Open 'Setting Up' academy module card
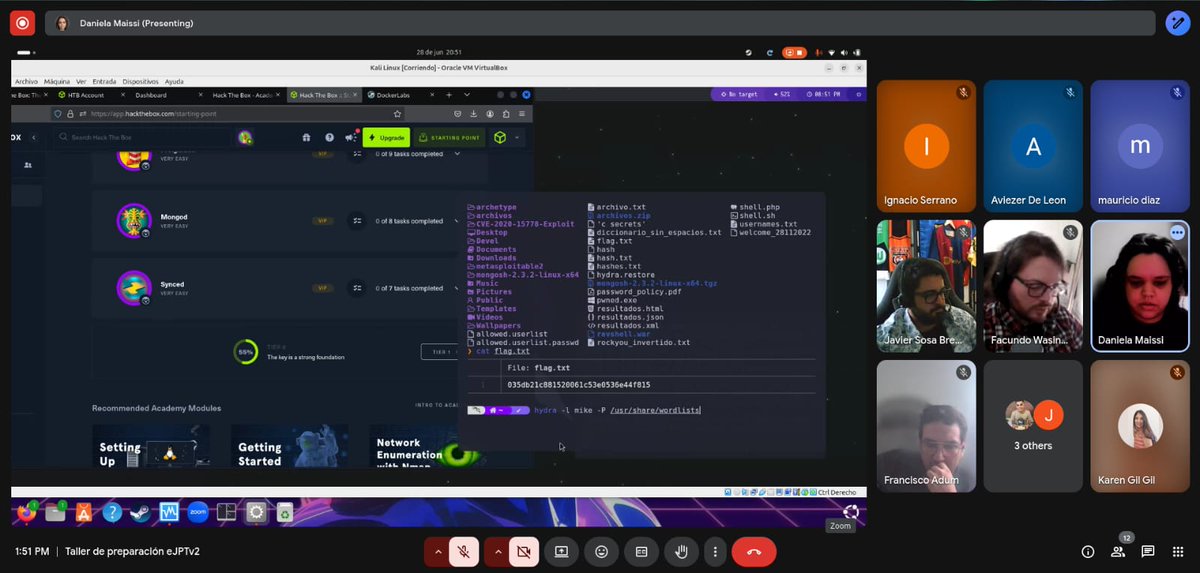The width and height of the screenshot is (1200, 573). pos(151,447)
